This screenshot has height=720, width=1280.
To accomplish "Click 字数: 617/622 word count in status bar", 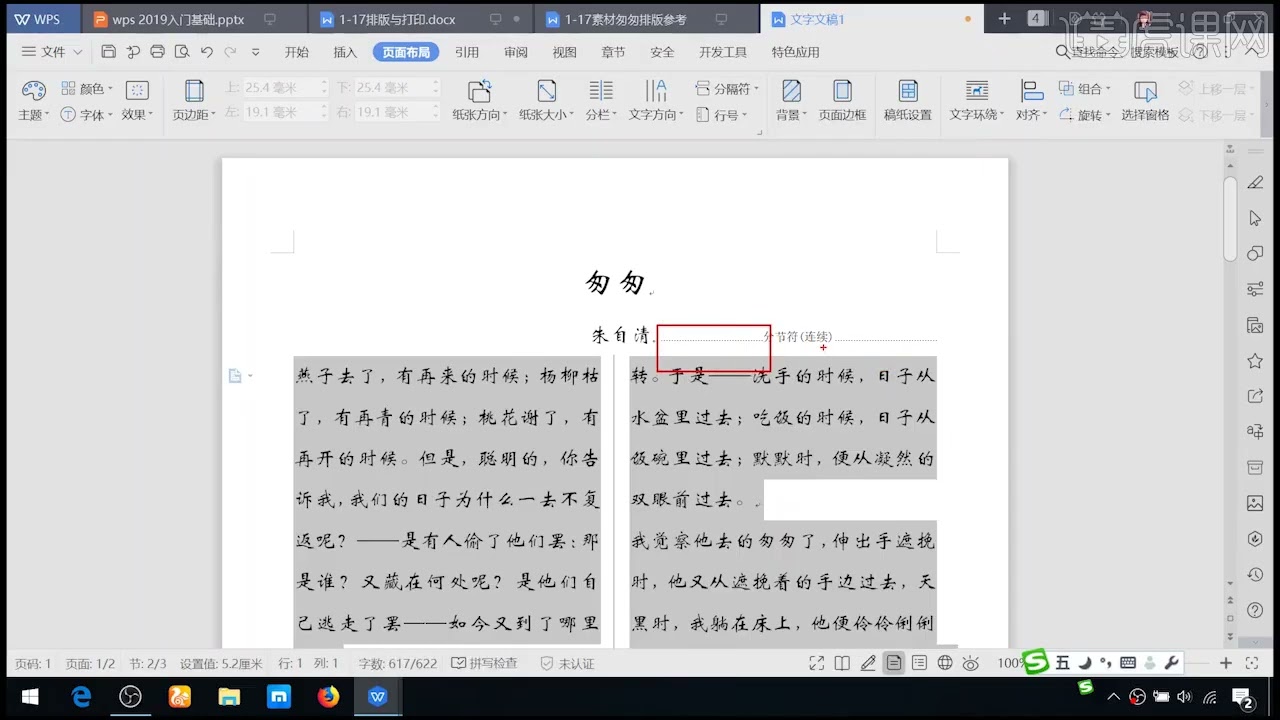I will [x=397, y=663].
